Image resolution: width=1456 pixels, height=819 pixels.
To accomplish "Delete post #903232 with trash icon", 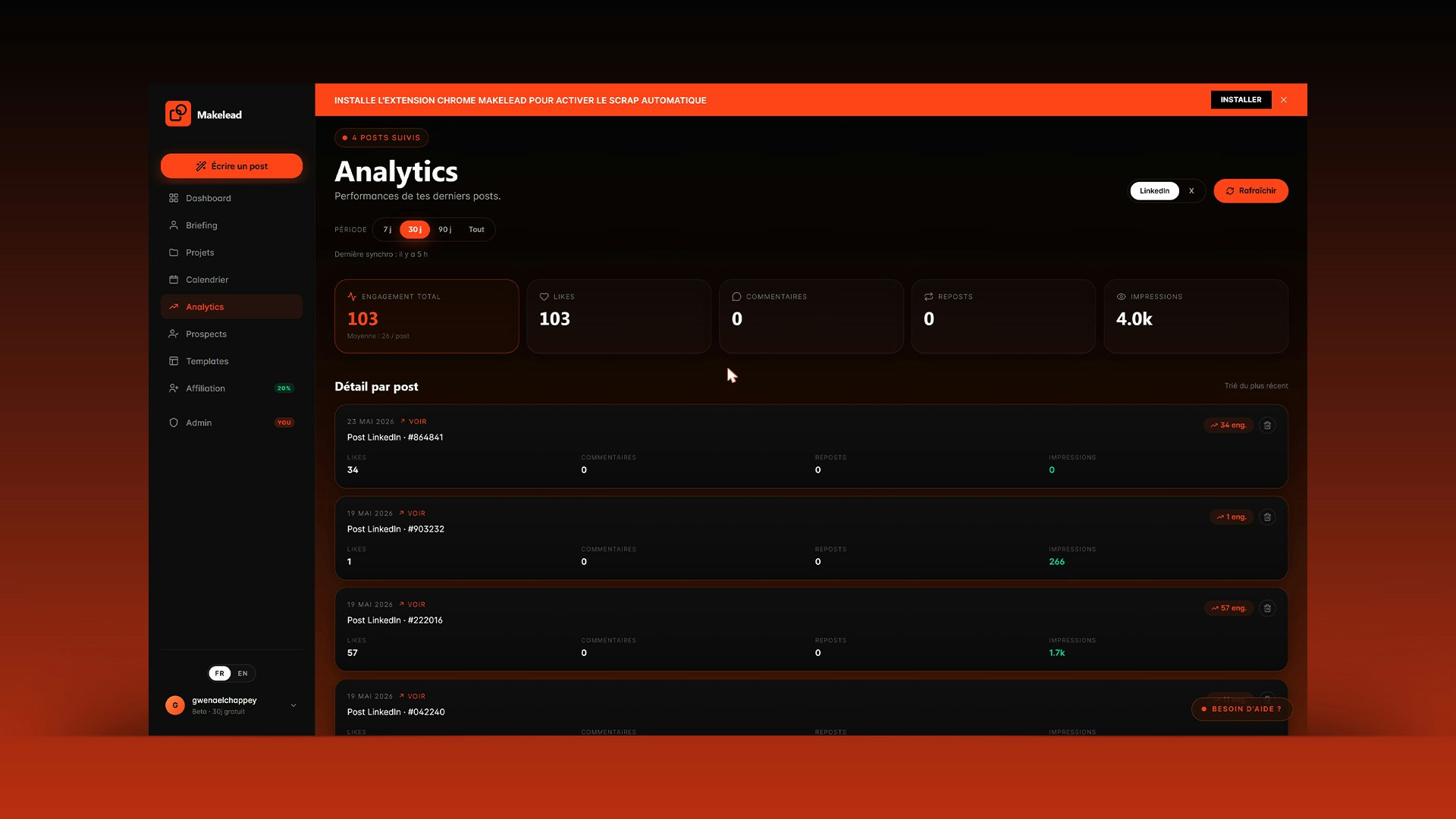I will click(1267, 517).
